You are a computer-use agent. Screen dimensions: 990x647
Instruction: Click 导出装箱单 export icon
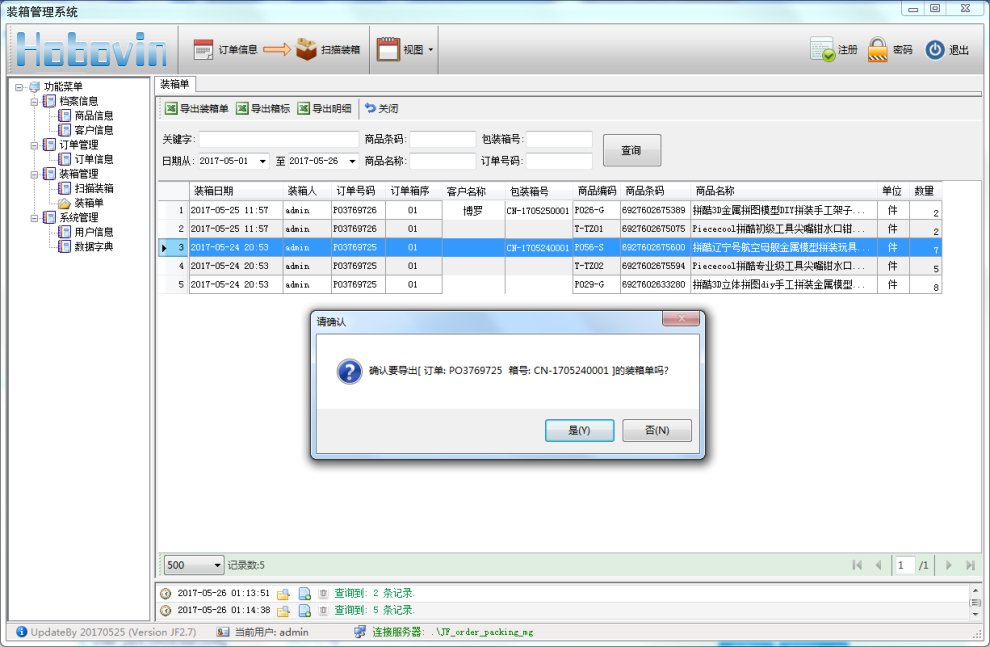click(x=171, y=109)
